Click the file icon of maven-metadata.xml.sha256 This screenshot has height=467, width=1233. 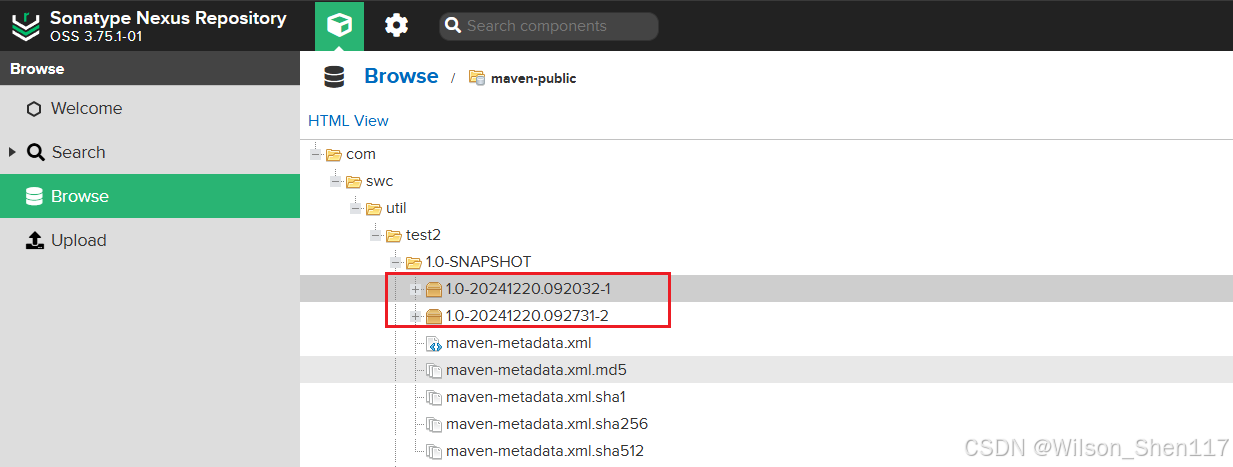[434, 424]
